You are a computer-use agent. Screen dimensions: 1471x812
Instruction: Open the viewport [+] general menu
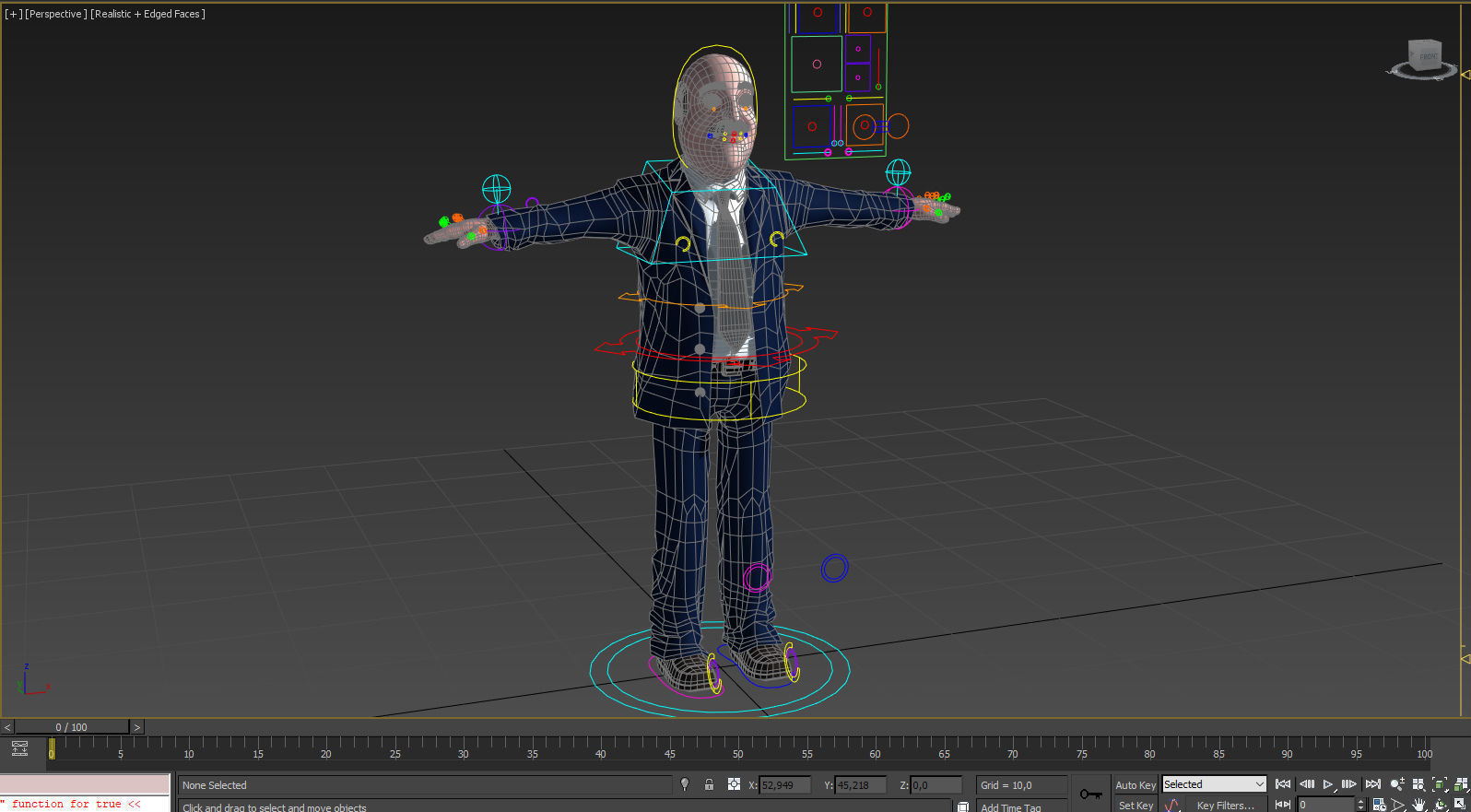[x=13, y=14]
